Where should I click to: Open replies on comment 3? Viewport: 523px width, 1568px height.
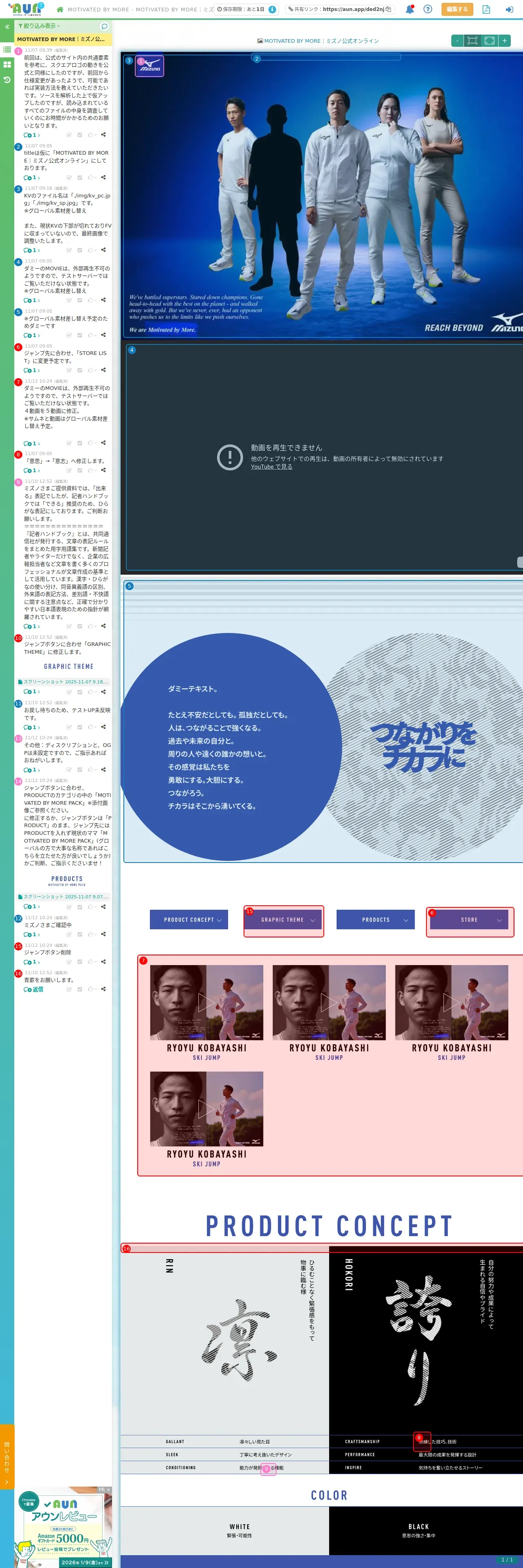tap(32, 250)
